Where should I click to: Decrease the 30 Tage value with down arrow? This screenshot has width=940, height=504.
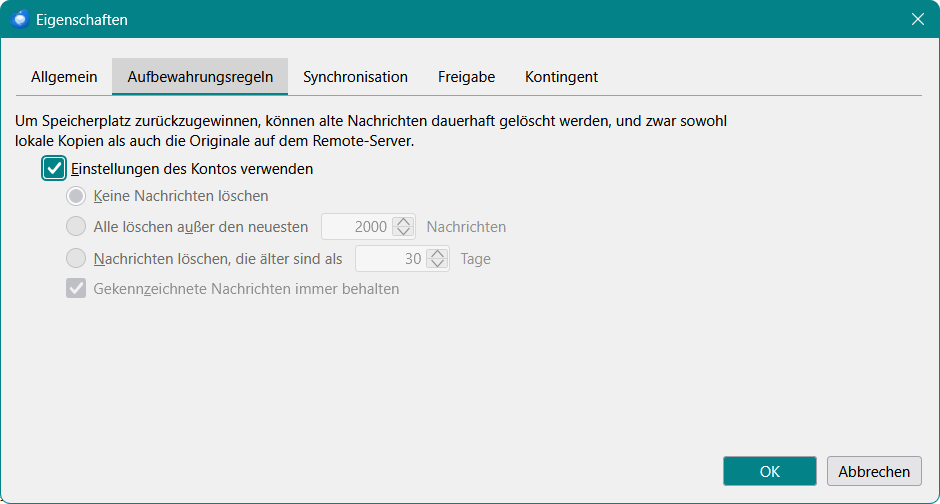(438, 264)
